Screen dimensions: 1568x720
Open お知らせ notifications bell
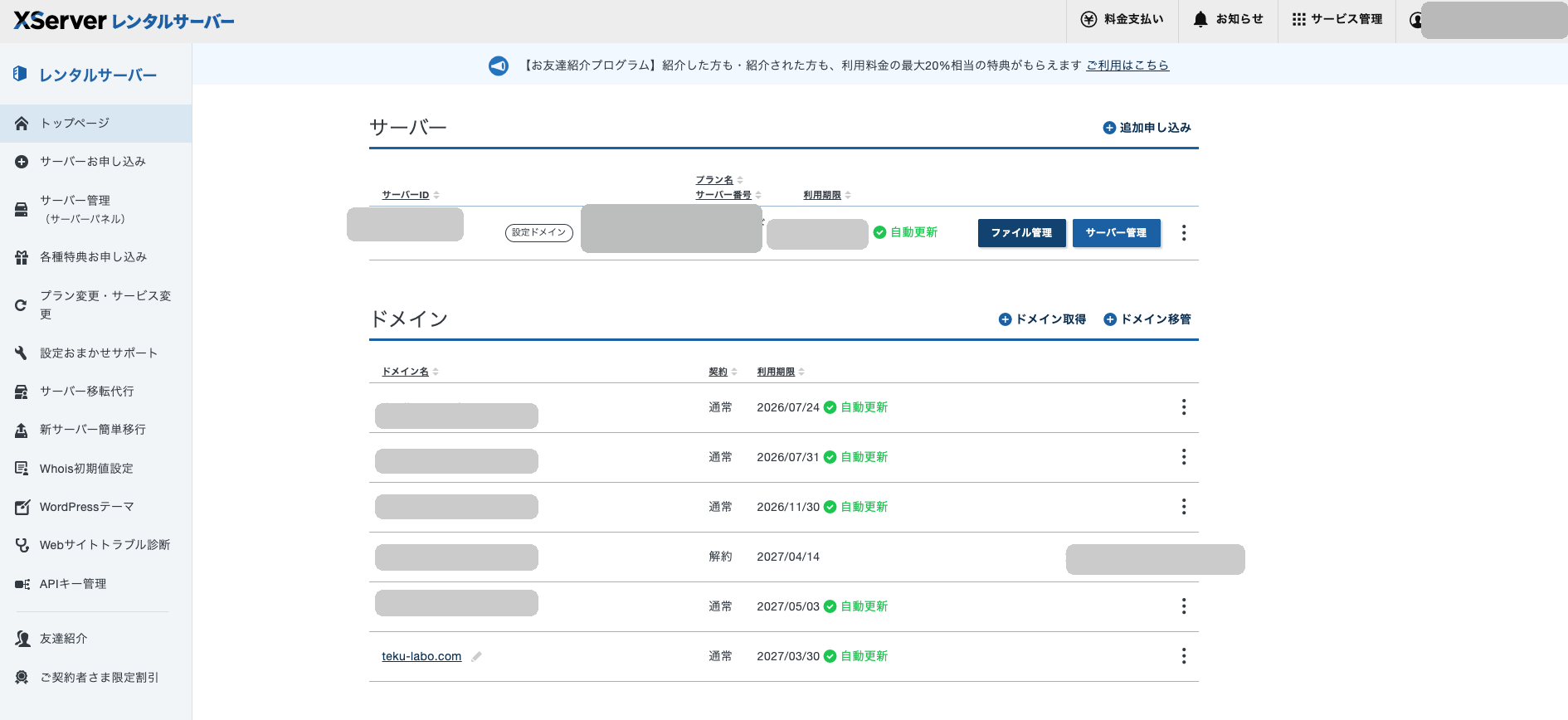pos(1228,19)
